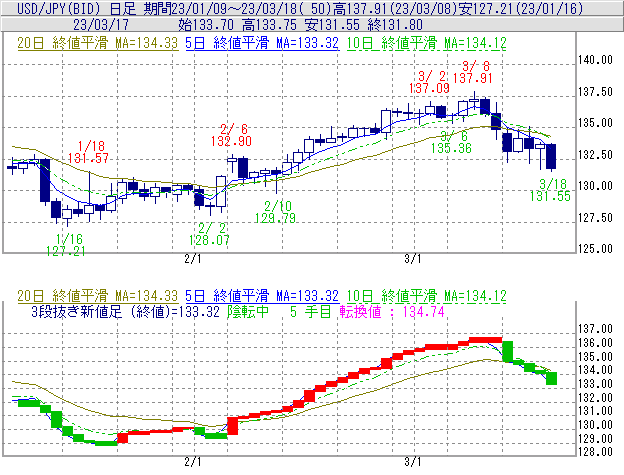Click the 2/10 129.79 low annotation
Screen dimensions: 624x475
pos(275,212)
